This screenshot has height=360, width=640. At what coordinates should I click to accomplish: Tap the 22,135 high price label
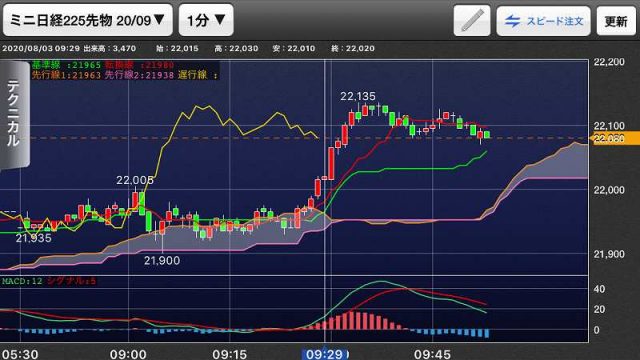click(x=358, y=96)
